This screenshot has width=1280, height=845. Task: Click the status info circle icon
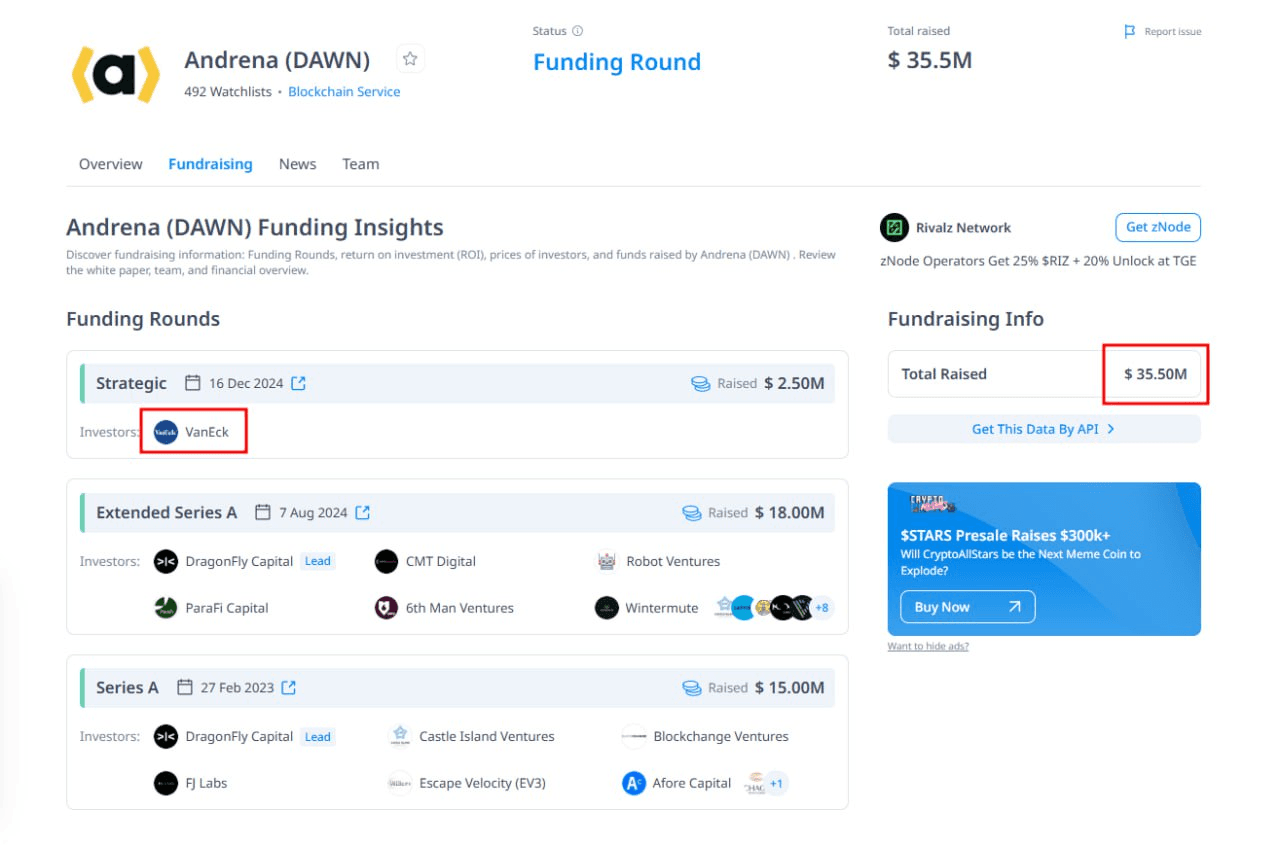pos(578,31)
